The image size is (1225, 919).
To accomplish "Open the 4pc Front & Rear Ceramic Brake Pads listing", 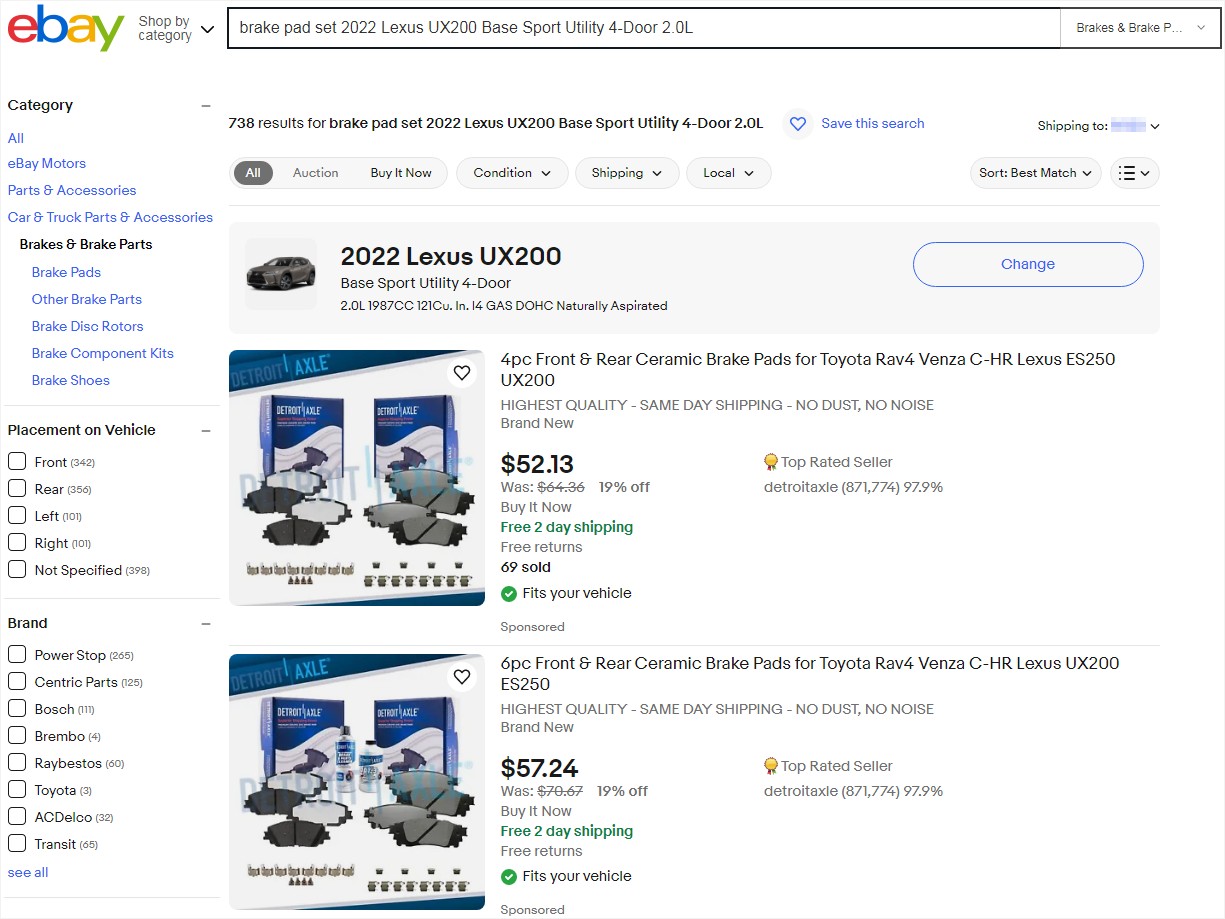I will pos(808,369).
